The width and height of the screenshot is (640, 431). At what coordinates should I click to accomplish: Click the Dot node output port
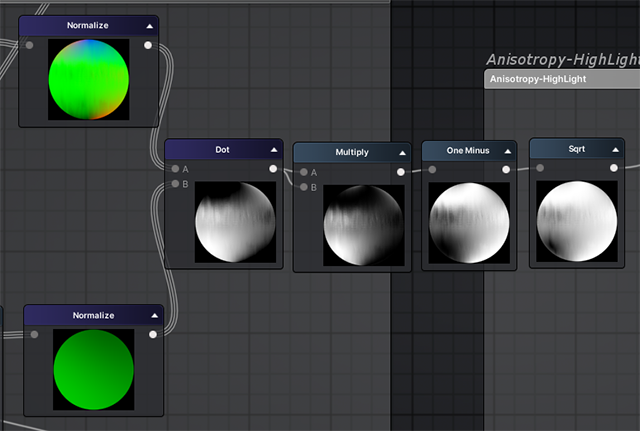coord(273,169)
